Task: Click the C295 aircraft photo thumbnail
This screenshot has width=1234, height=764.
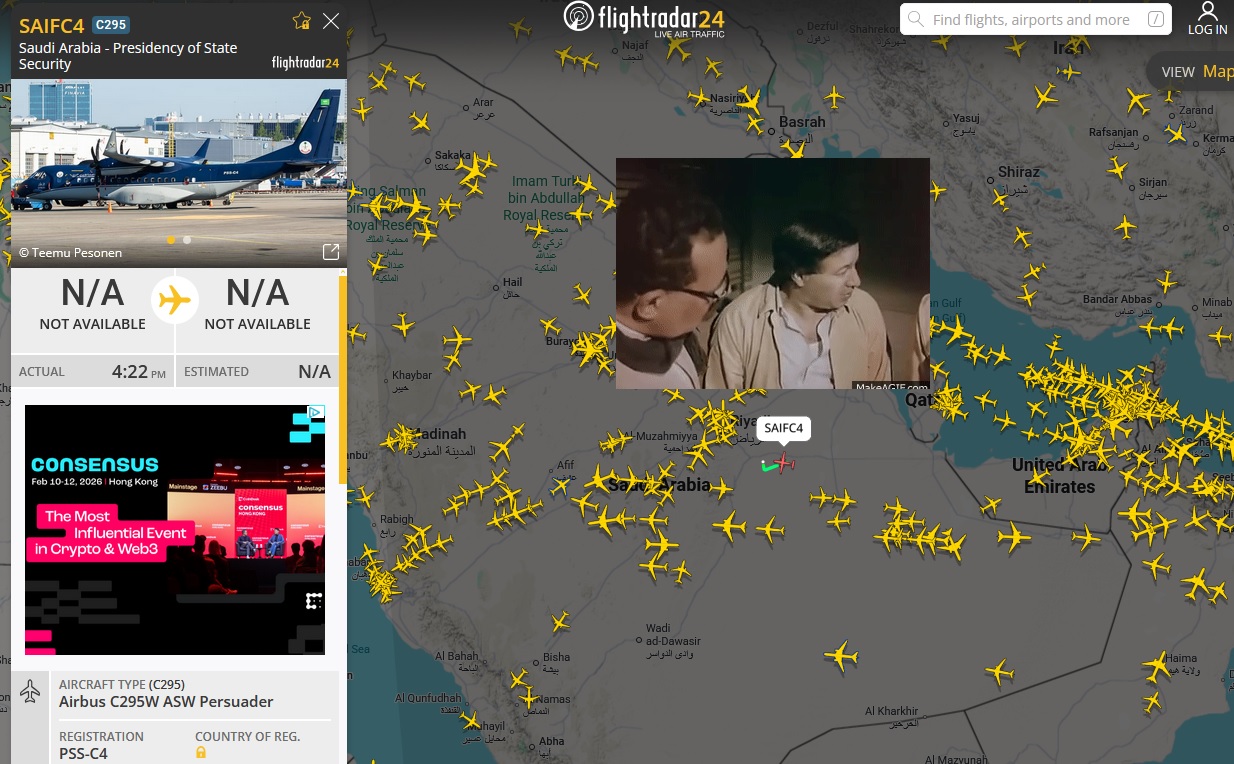Action: point(175,160)
